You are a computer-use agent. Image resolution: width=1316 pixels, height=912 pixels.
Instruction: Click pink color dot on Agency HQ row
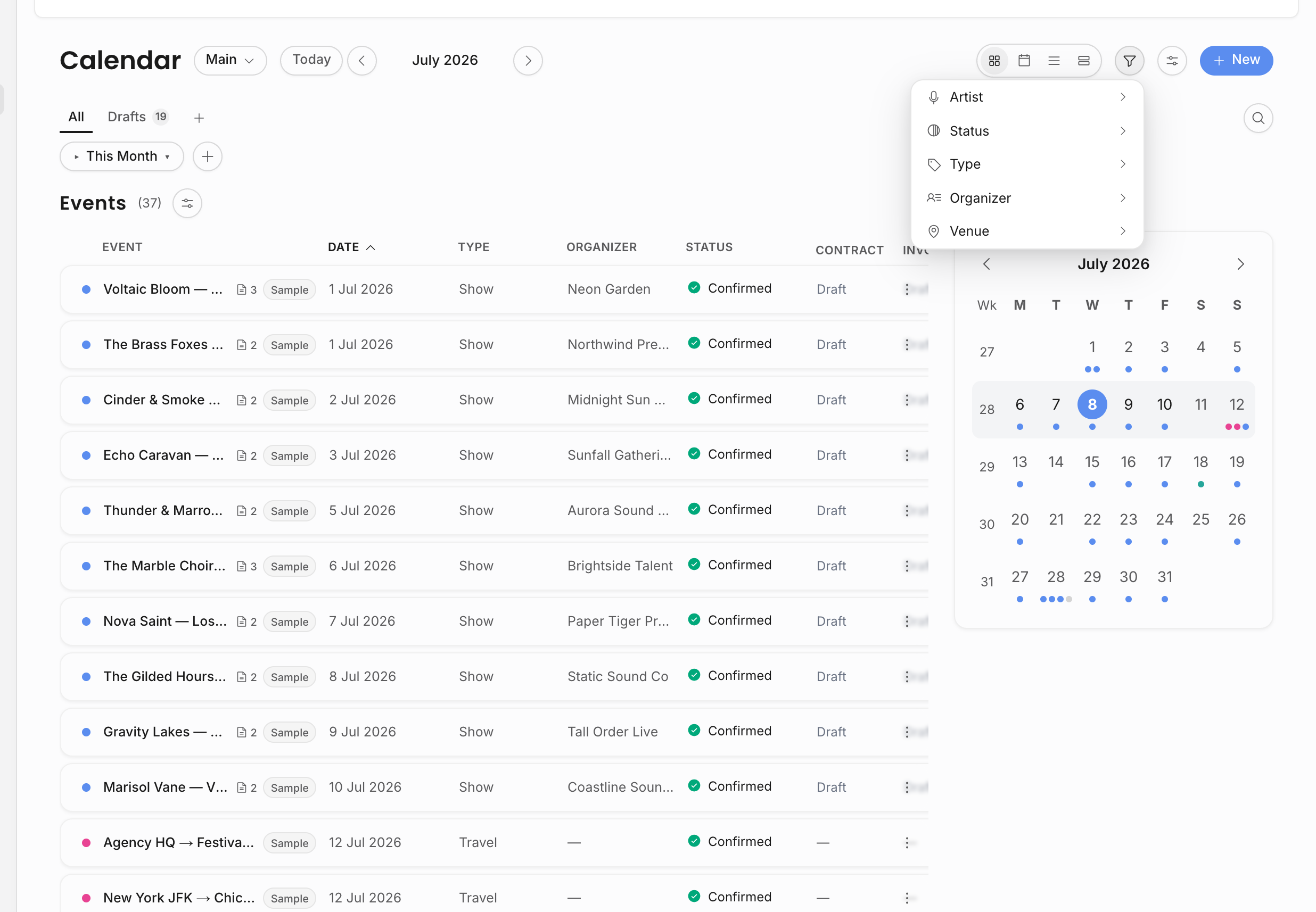86,843
